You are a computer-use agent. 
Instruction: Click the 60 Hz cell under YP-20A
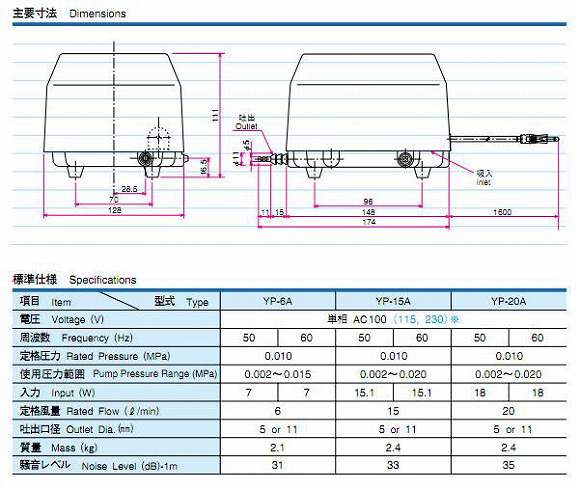point(537,338)
